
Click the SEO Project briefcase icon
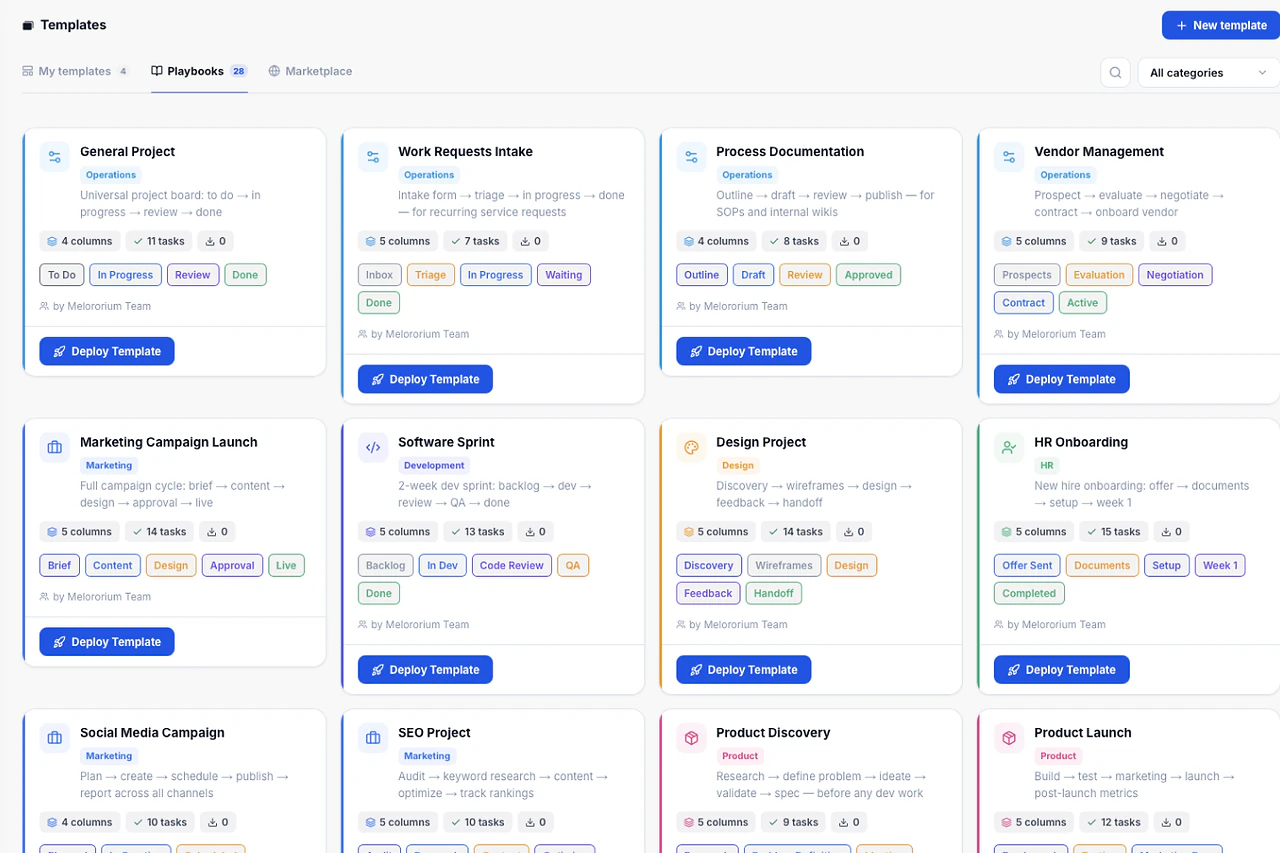tap(373, 738)
